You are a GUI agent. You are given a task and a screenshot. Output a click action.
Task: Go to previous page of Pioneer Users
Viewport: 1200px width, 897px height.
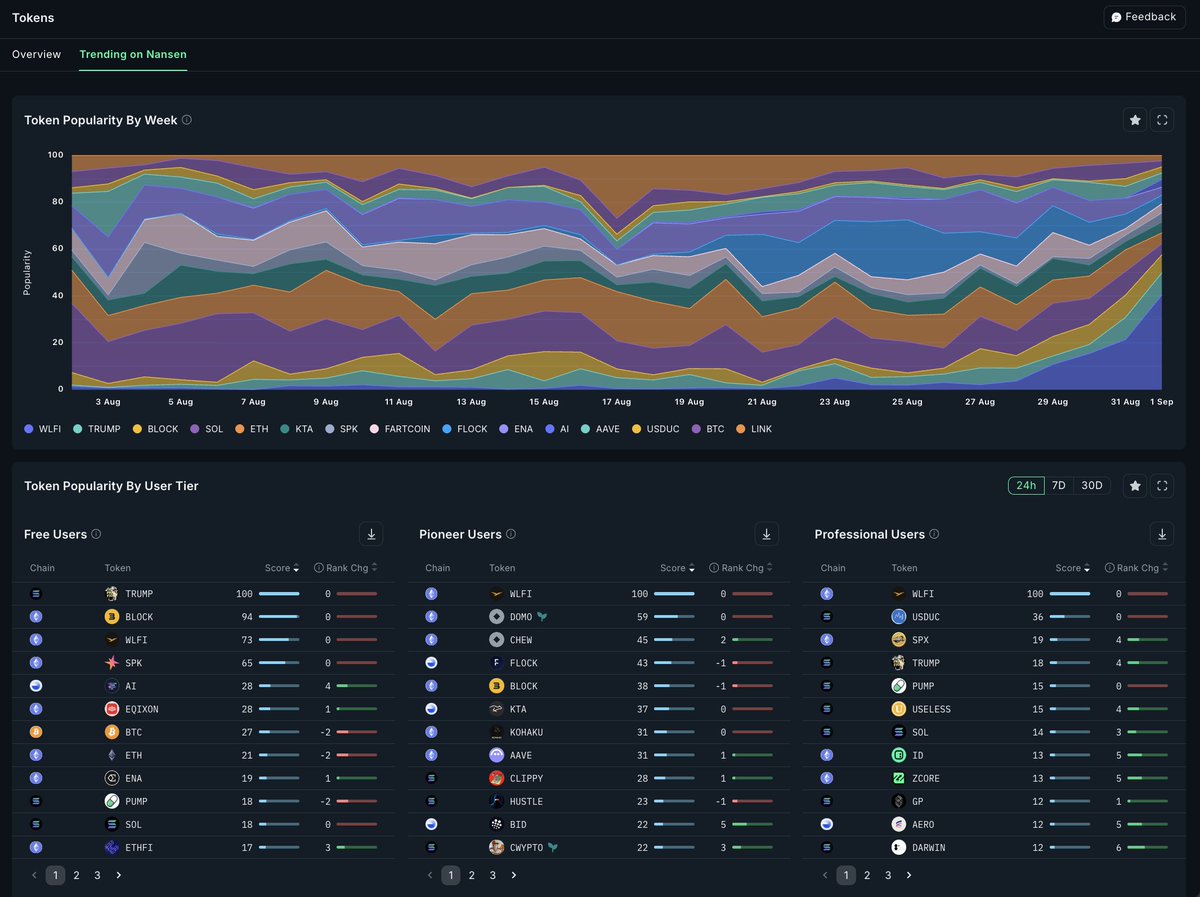pos(429,875)
